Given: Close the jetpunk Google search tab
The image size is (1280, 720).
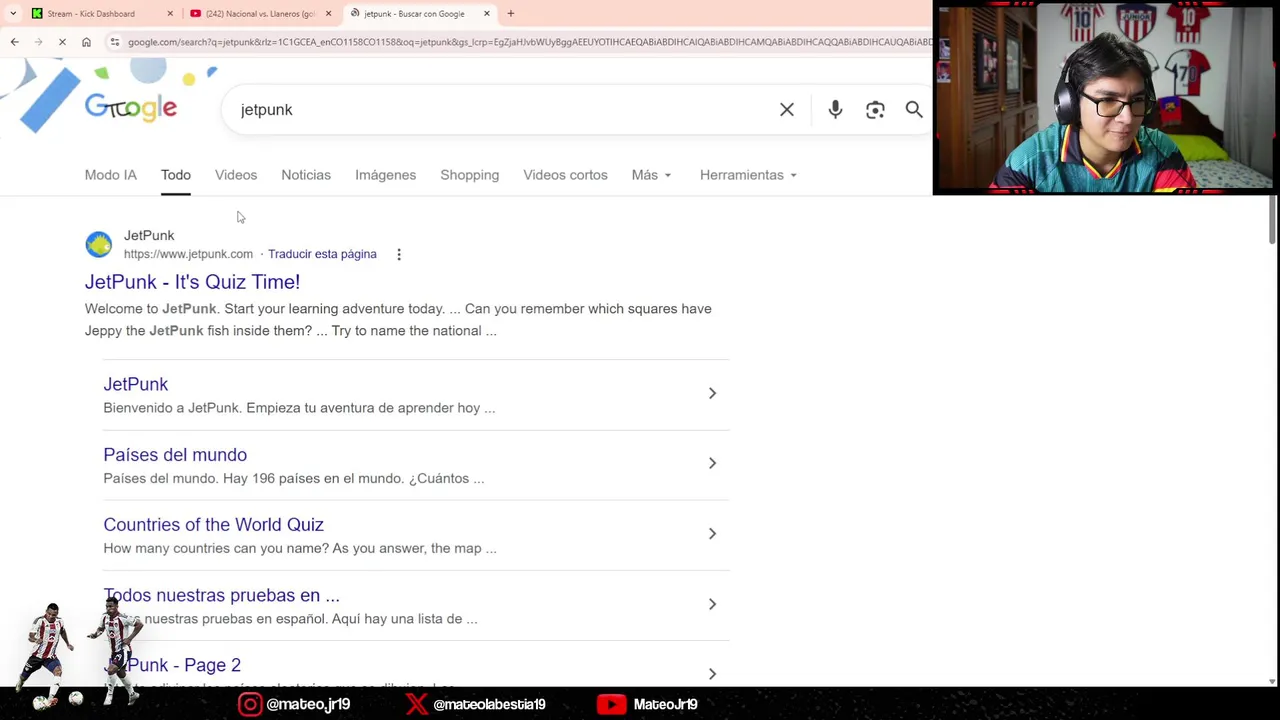Looking at the screenshot, I should point(487,14).
